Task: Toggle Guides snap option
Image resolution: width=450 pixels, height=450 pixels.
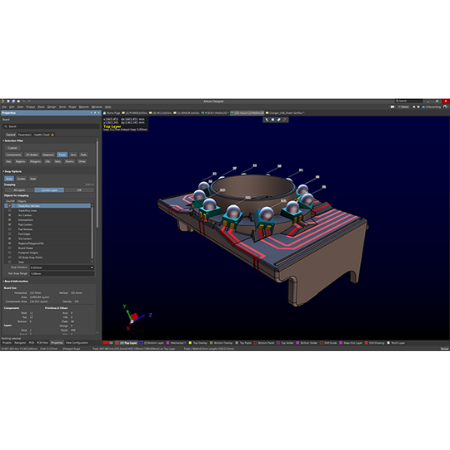Action: click(21, 179)
